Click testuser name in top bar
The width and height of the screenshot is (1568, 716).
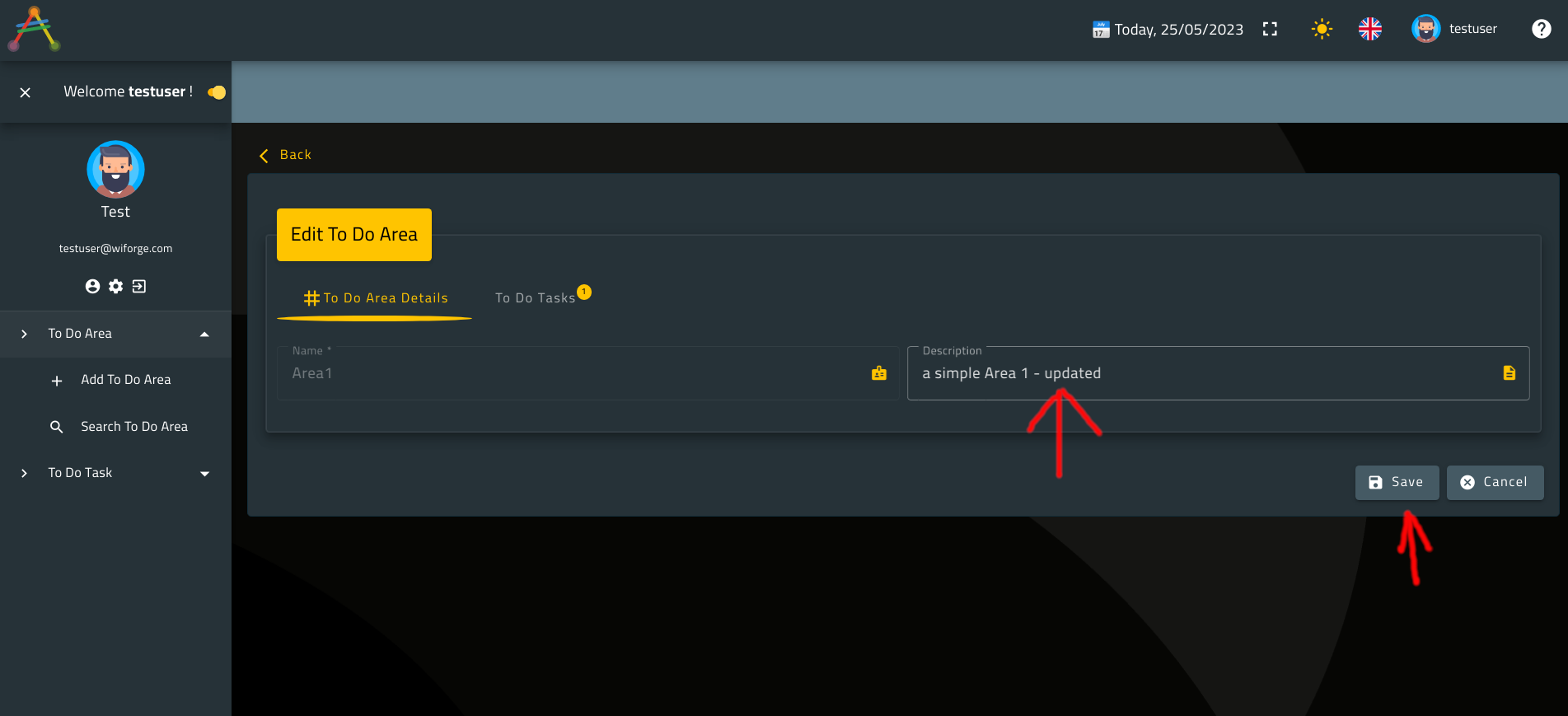point(1473,29)
